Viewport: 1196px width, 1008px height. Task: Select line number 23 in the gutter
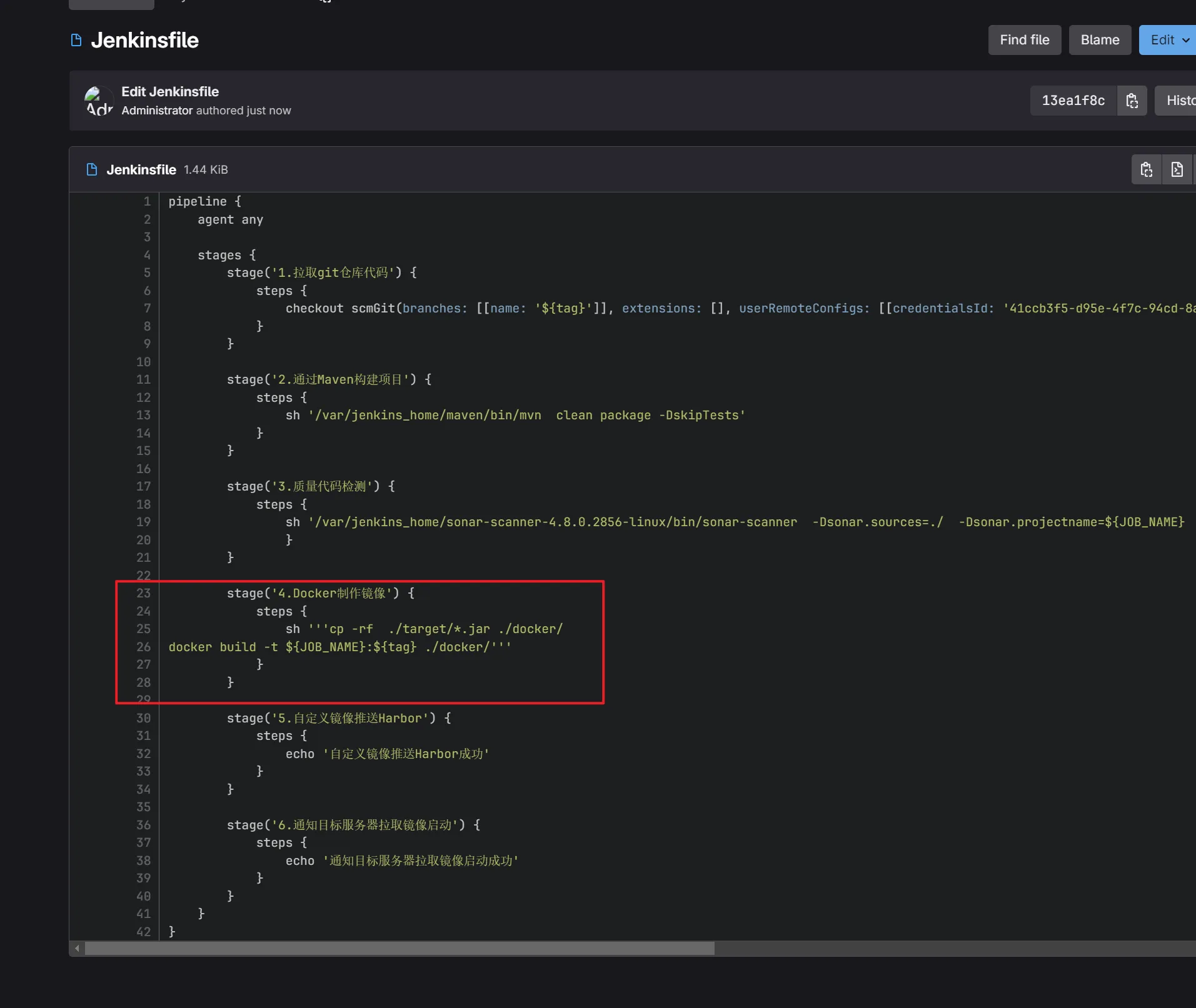(144, 593)
